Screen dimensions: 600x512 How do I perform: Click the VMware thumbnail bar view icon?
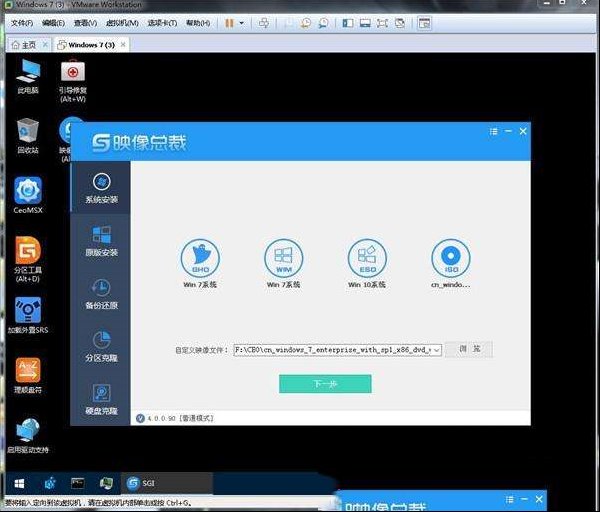point(365,23)
